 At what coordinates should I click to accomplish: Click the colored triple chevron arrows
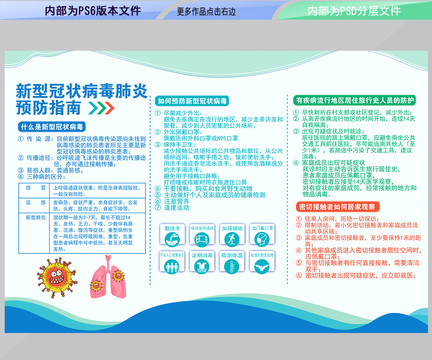pyautogui.click(x=101, y=108)
